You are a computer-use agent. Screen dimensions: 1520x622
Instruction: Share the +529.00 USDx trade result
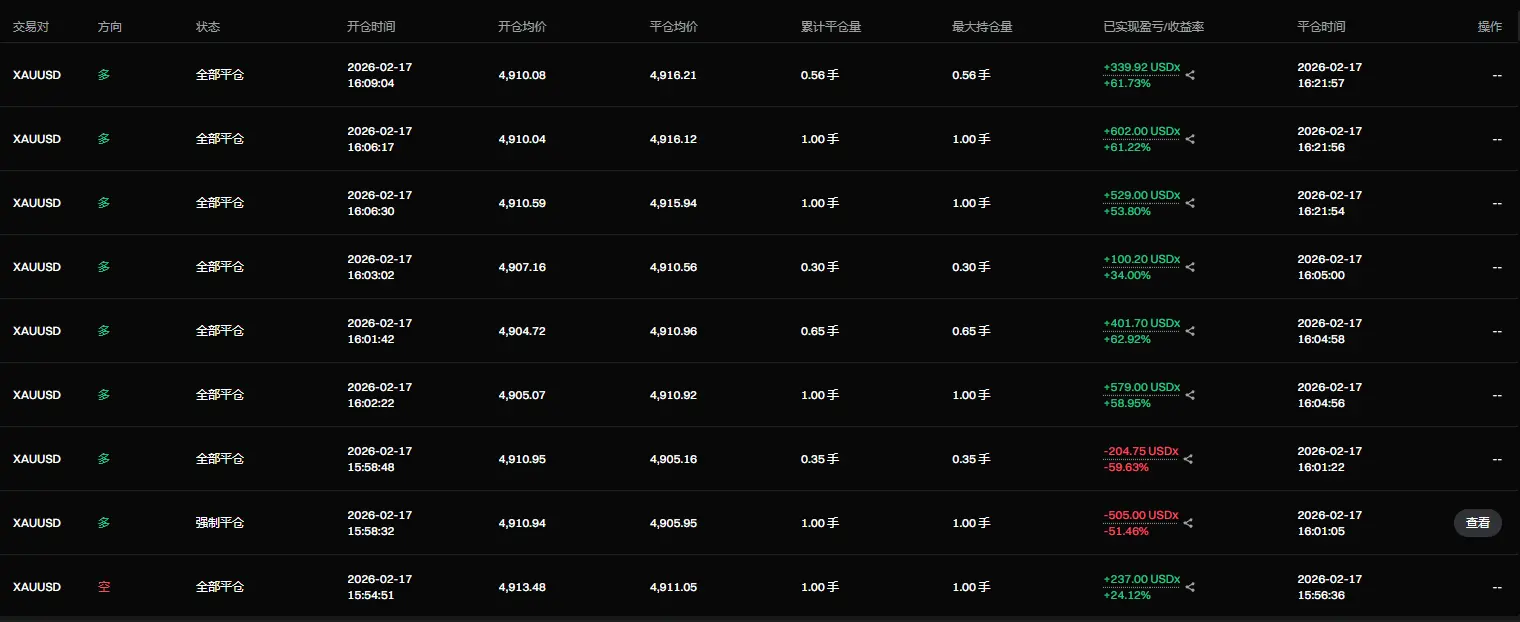click(1189, 203)
